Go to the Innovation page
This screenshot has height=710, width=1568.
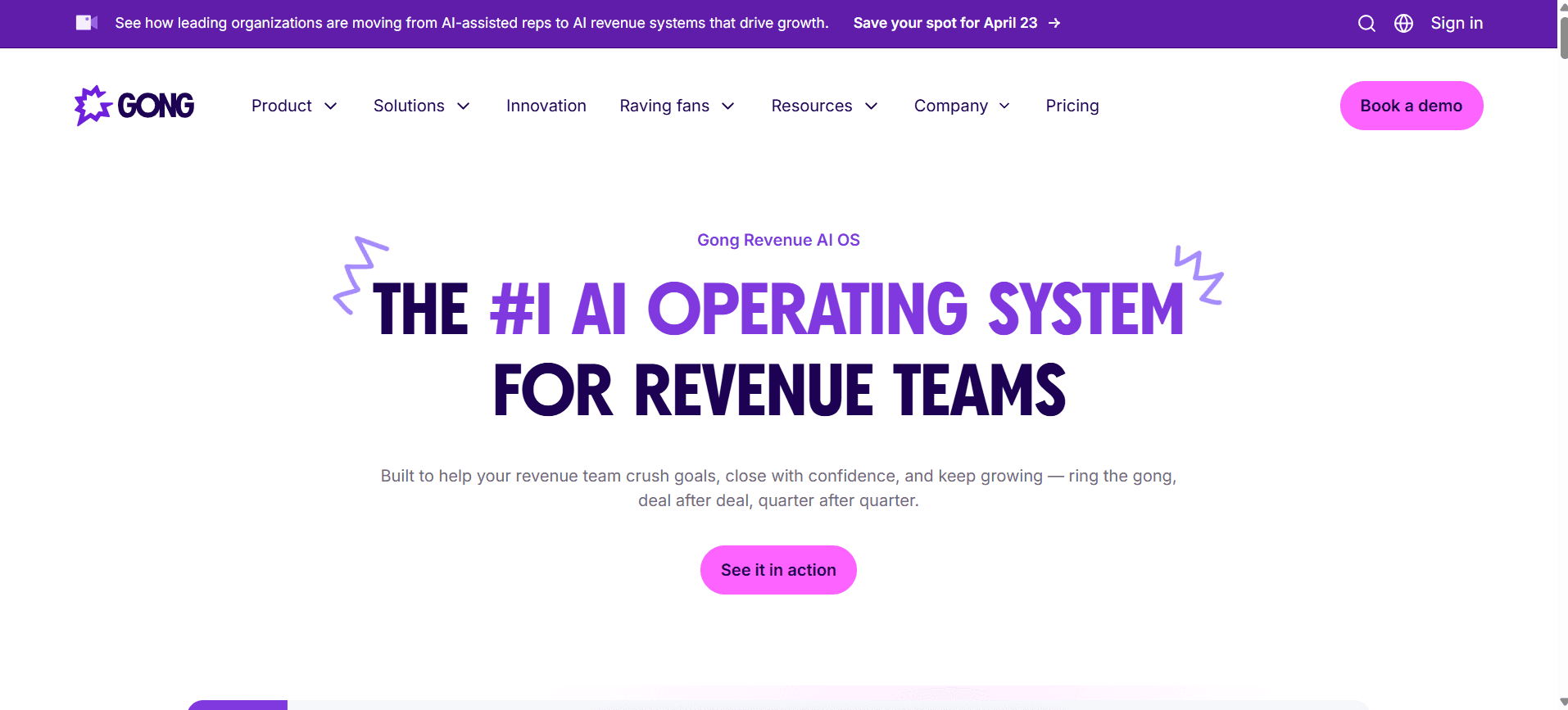coord(546,106)
